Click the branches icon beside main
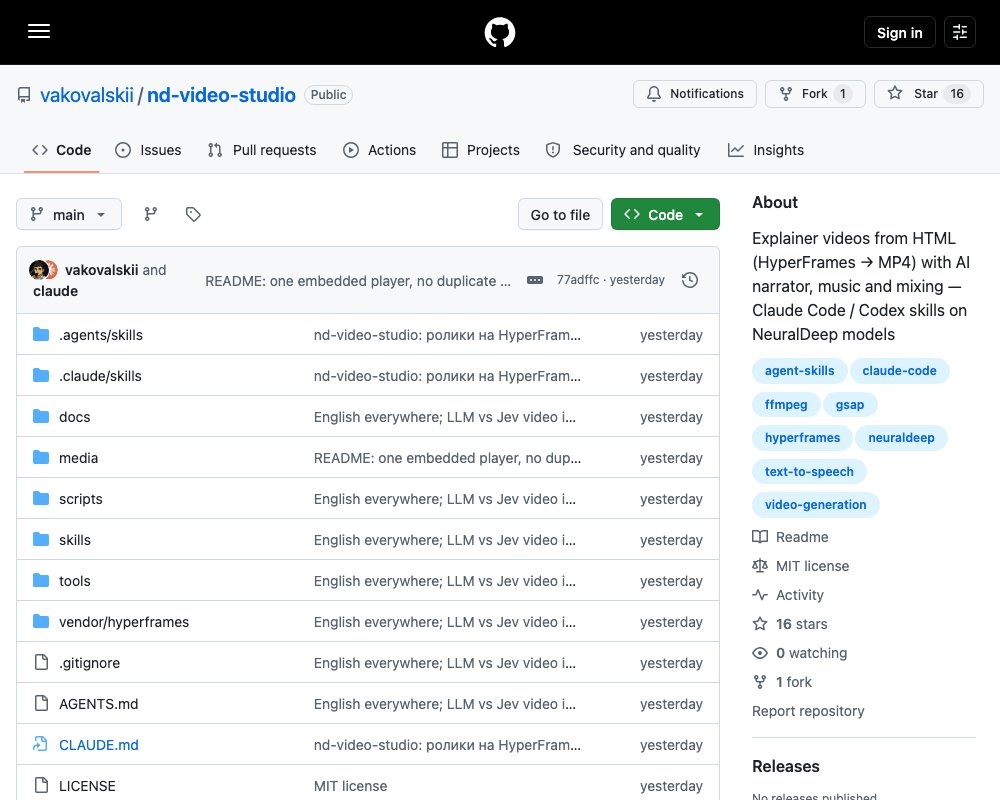This screenshot has width=1000, height=800. coord(151,214)
